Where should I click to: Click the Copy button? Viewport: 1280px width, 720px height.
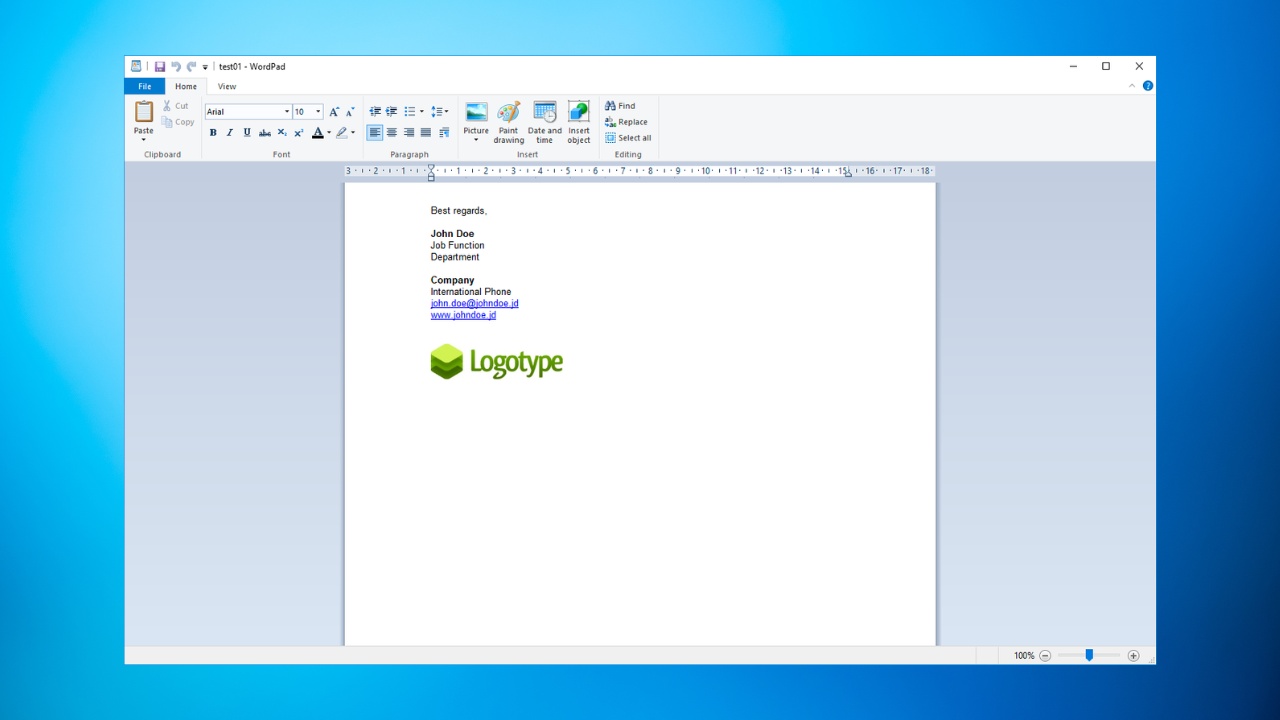(179, 122)
